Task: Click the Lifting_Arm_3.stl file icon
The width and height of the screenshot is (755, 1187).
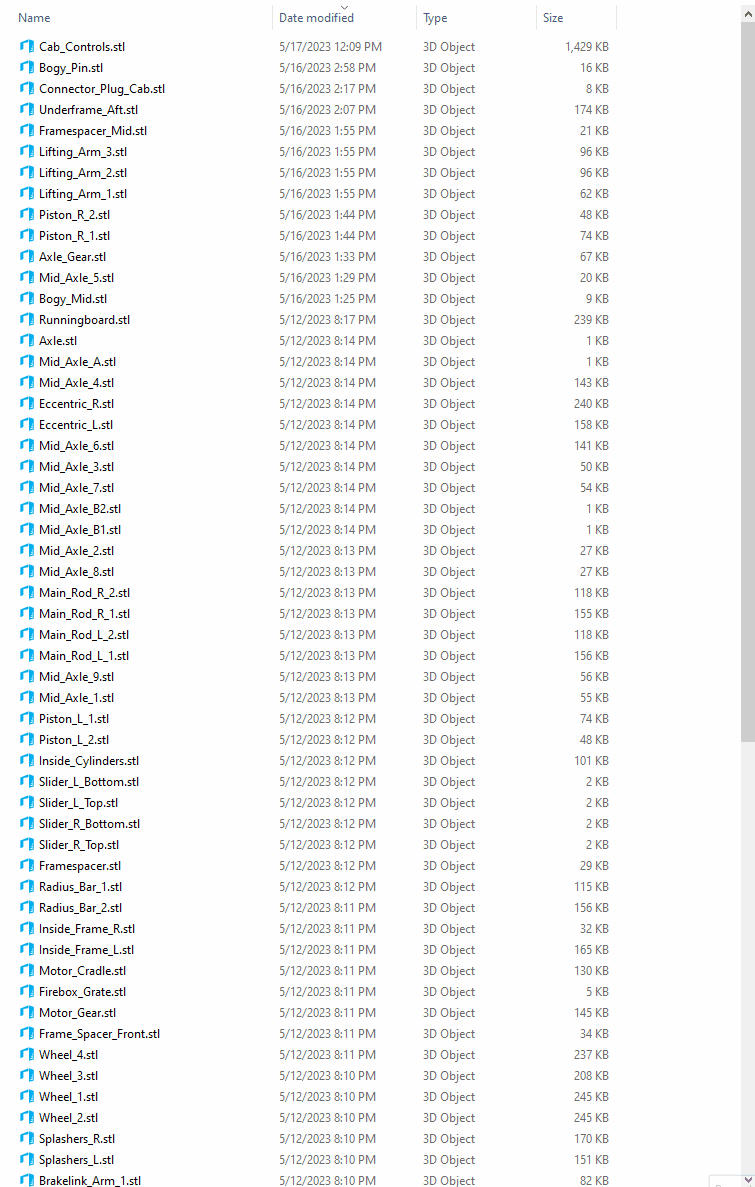Action: coord(27,151)
